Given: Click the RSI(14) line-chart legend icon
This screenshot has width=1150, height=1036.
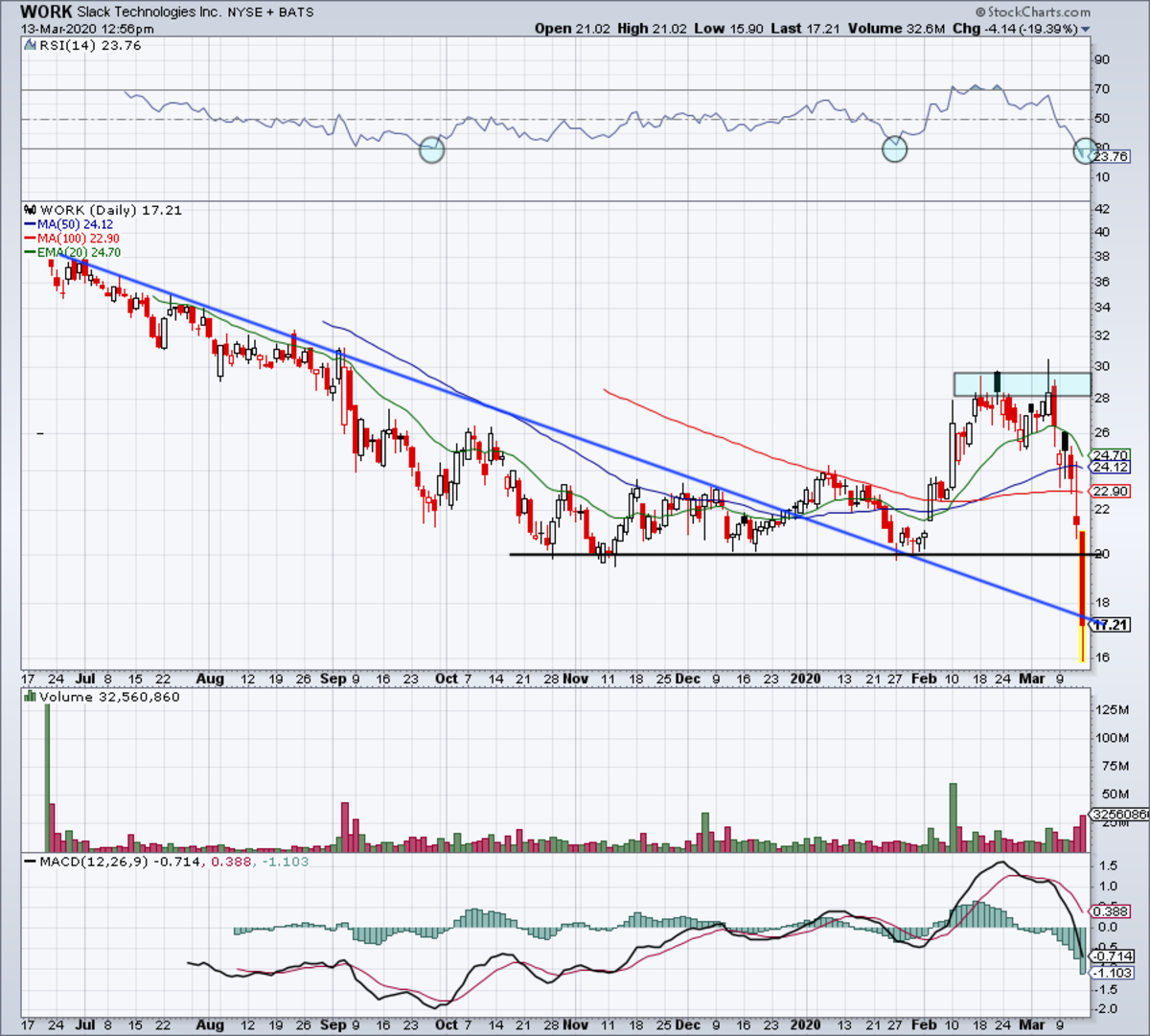Looking at the screenshot, I should [31, 45].
